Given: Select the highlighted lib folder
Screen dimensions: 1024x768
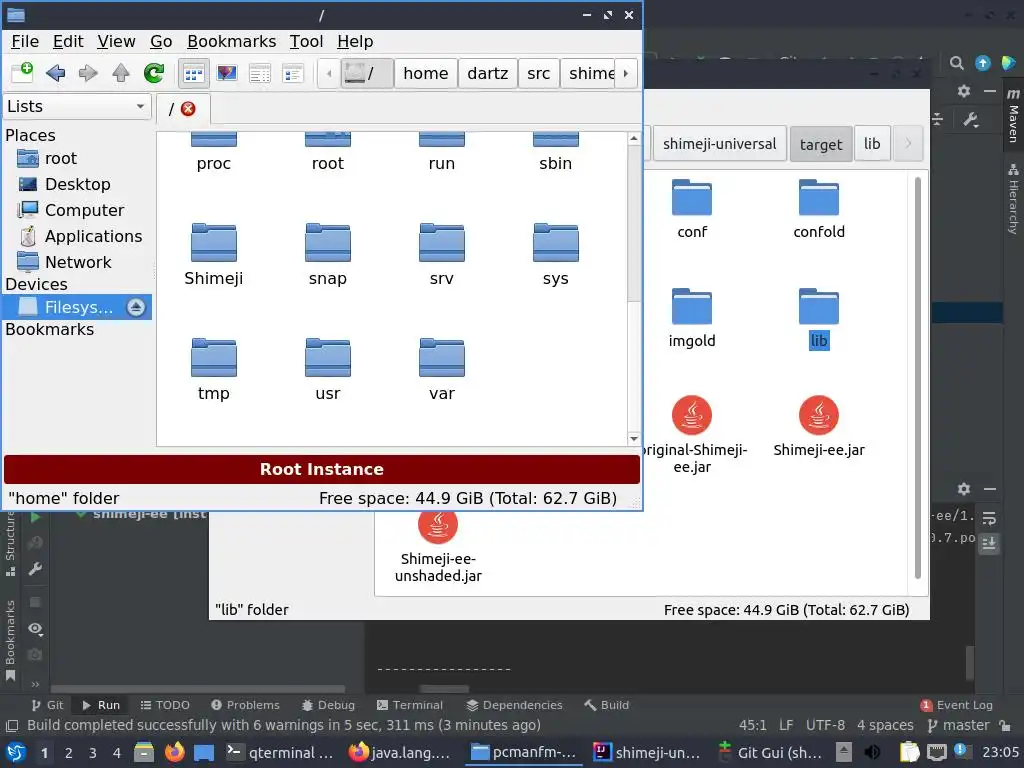Looking at the screenshot, I should pyautogui.click(x=819, y=319).
